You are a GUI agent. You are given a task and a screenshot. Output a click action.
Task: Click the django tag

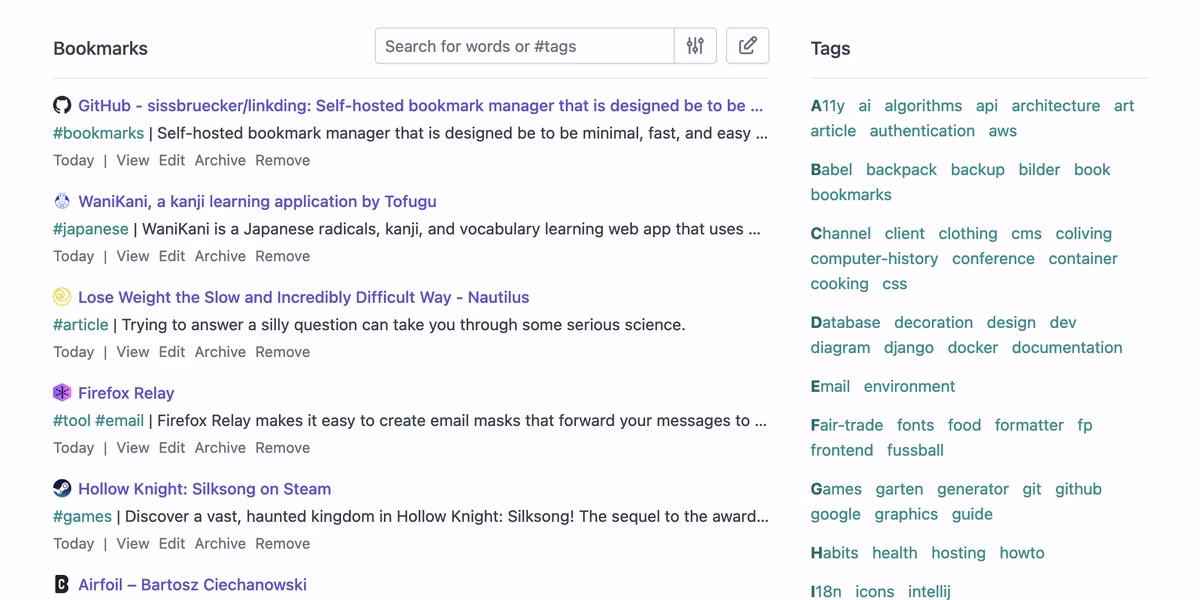908,348
